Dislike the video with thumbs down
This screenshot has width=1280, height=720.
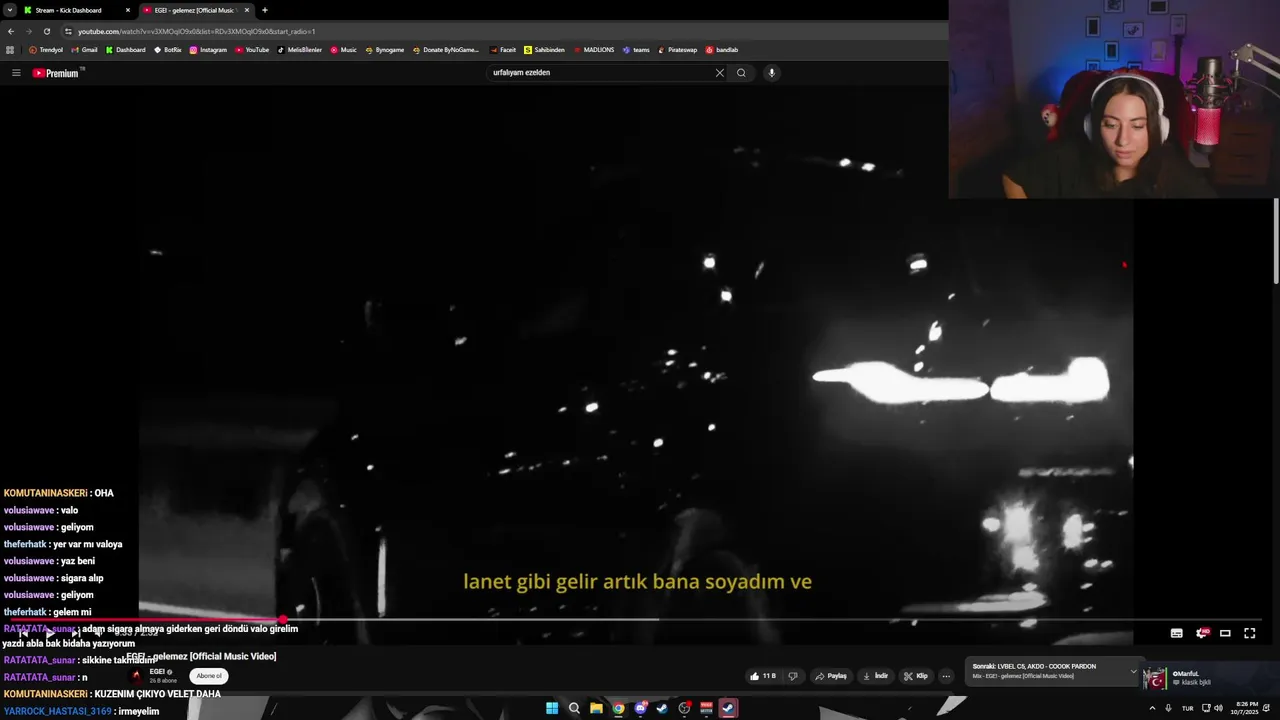pyautogui.click(x=793, y=676)
